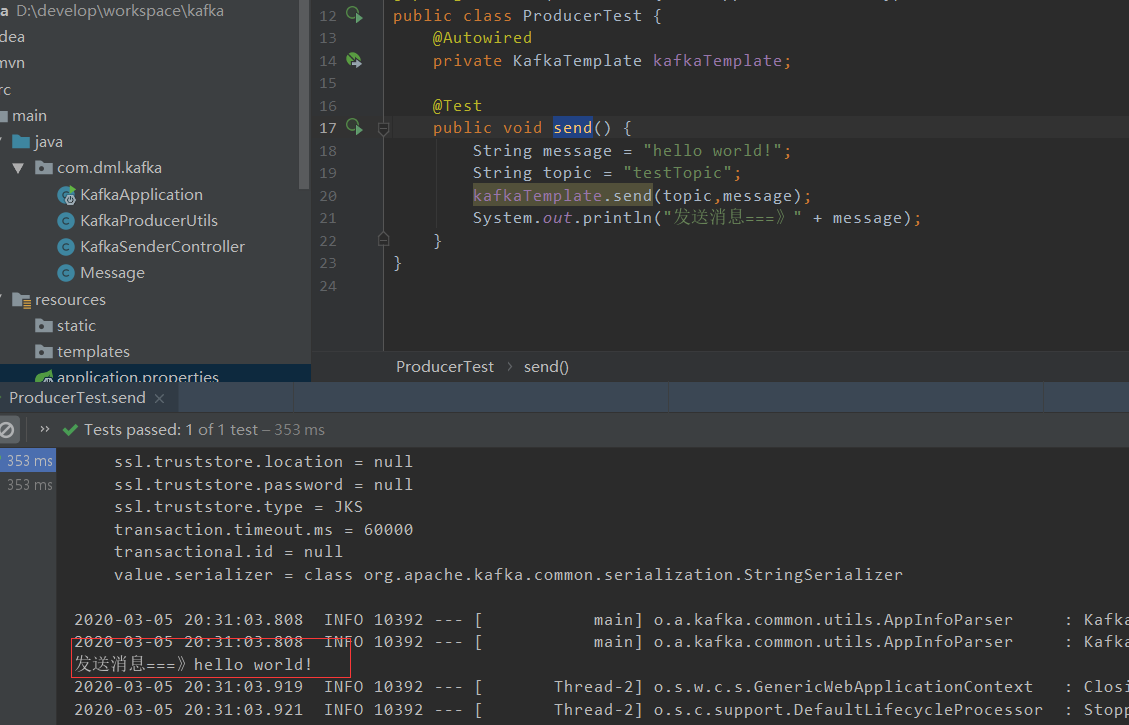
Task: Click KafkaSenderController class icon
Action: coord(66,247)
